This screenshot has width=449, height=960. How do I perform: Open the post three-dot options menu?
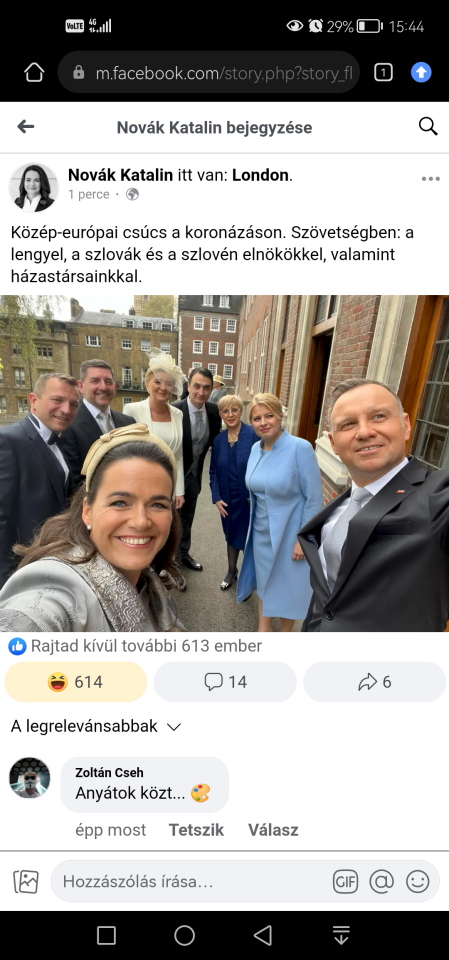431,179
